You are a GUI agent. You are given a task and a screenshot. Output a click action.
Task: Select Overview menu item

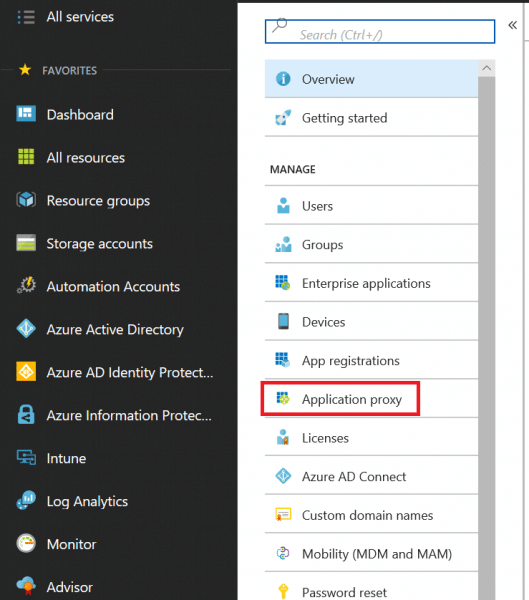pyautogui.click(x=371, y=79)
